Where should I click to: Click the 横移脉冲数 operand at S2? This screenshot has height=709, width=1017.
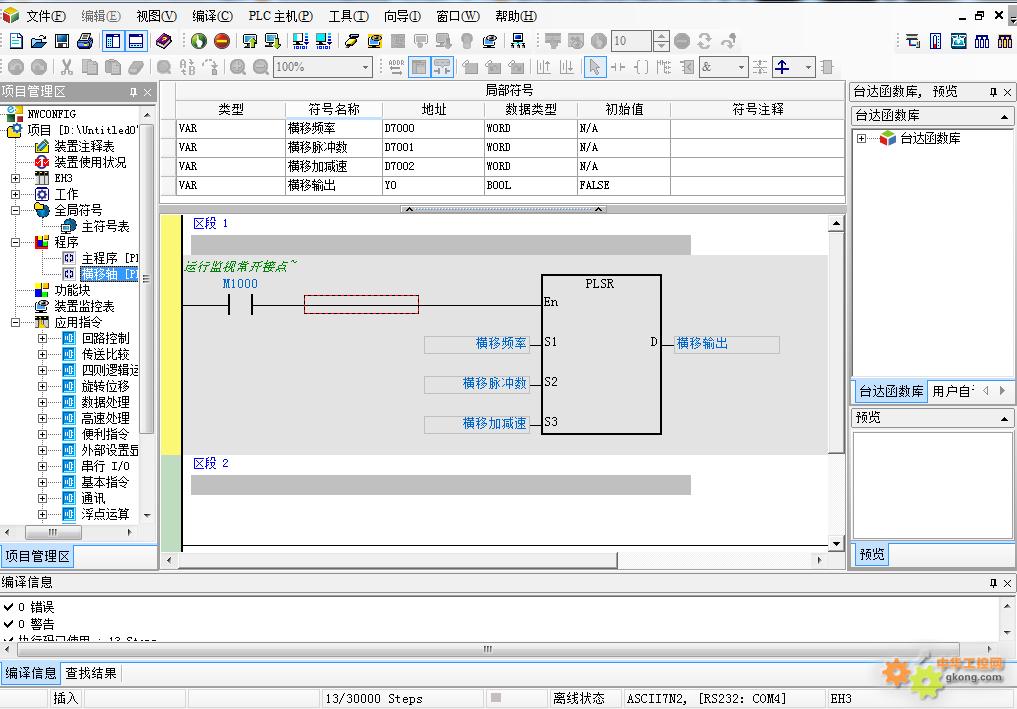(477, 384)
